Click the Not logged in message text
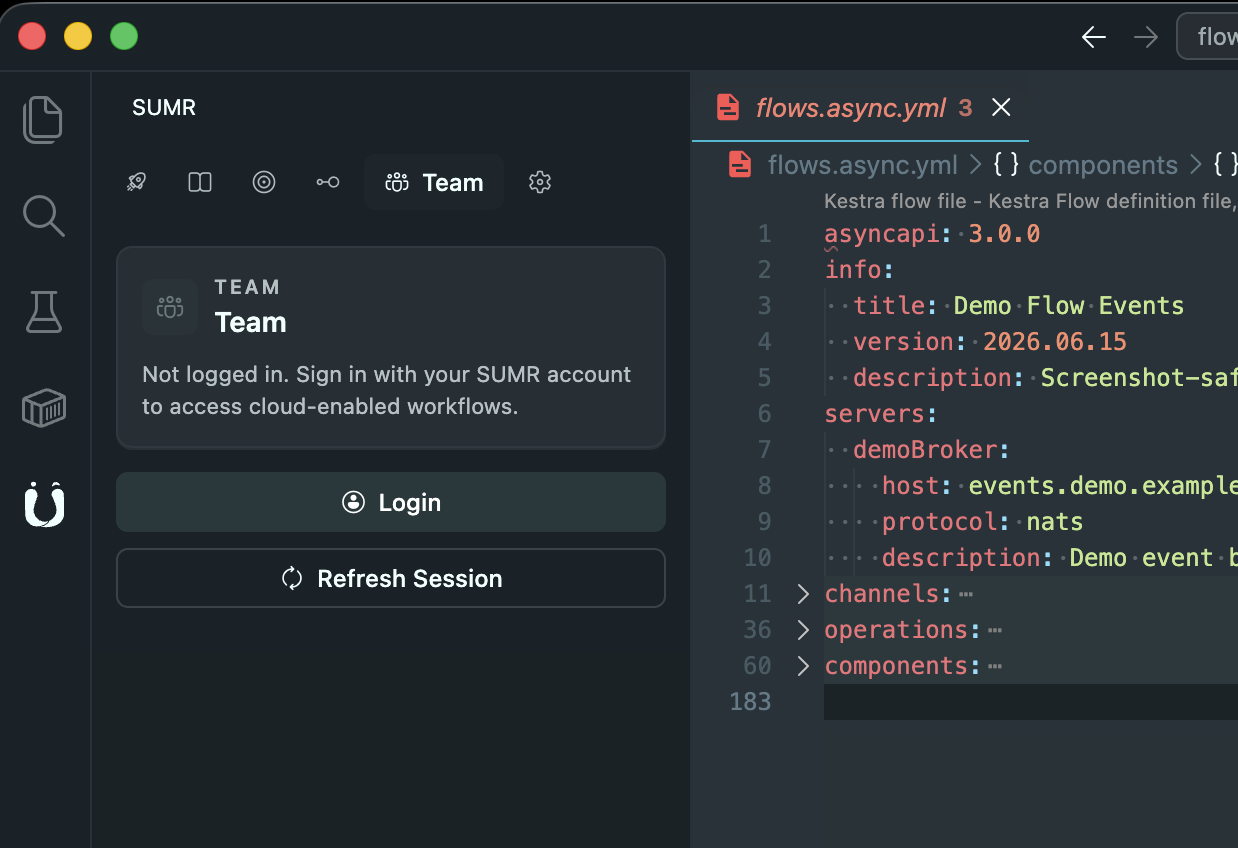 [386, 390]
